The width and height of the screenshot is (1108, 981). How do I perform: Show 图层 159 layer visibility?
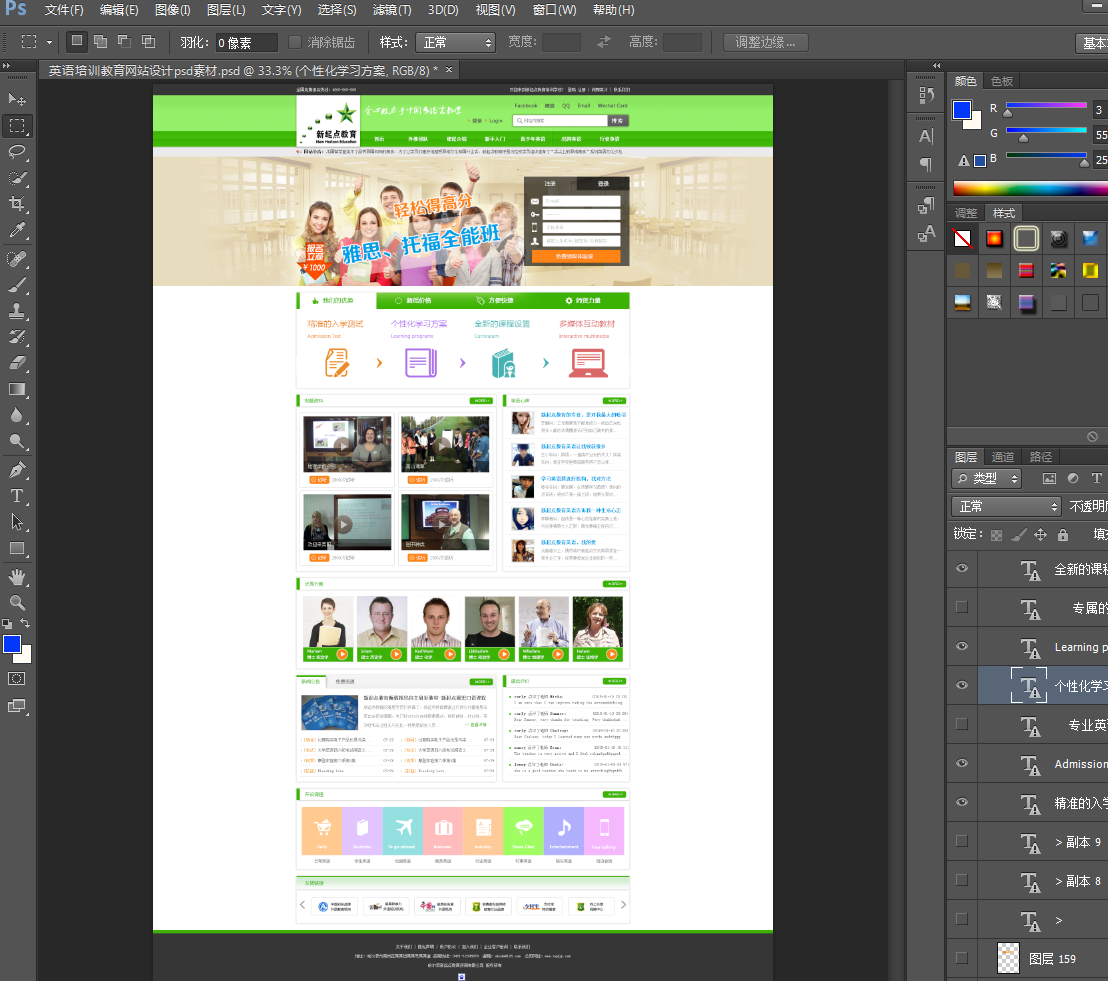pos(962,958)
